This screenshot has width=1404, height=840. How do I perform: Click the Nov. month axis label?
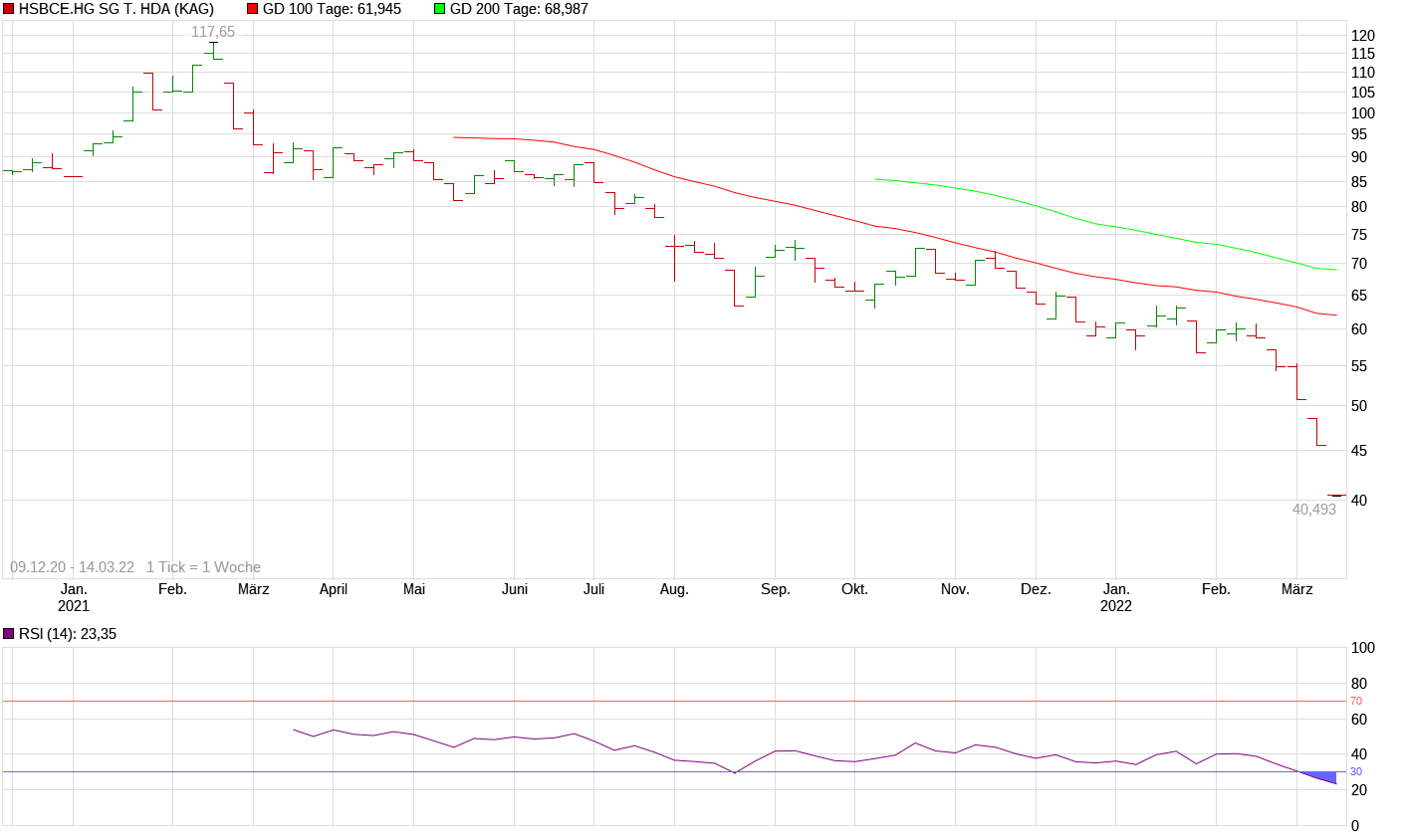[955, 589]
